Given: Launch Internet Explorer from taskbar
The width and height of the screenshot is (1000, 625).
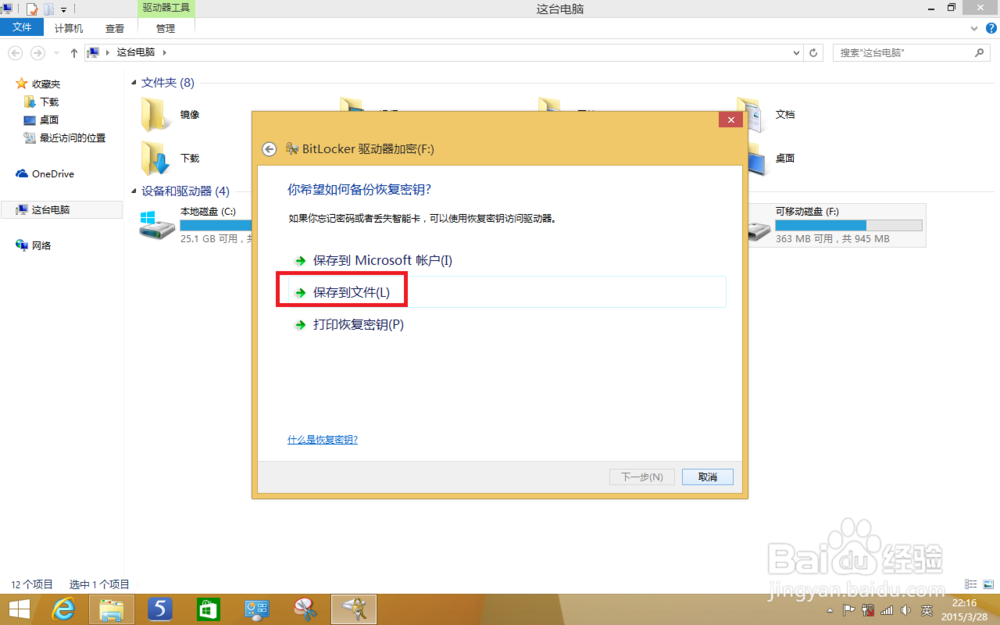Looking at the screenshot, I should click(63, 609).
